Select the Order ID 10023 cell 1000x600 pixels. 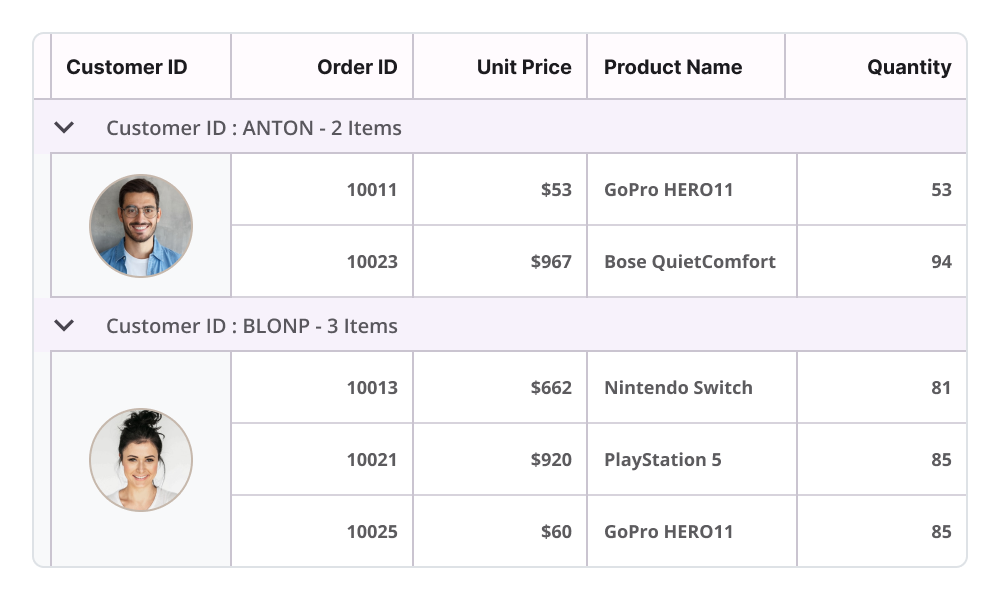pos(372,262)
